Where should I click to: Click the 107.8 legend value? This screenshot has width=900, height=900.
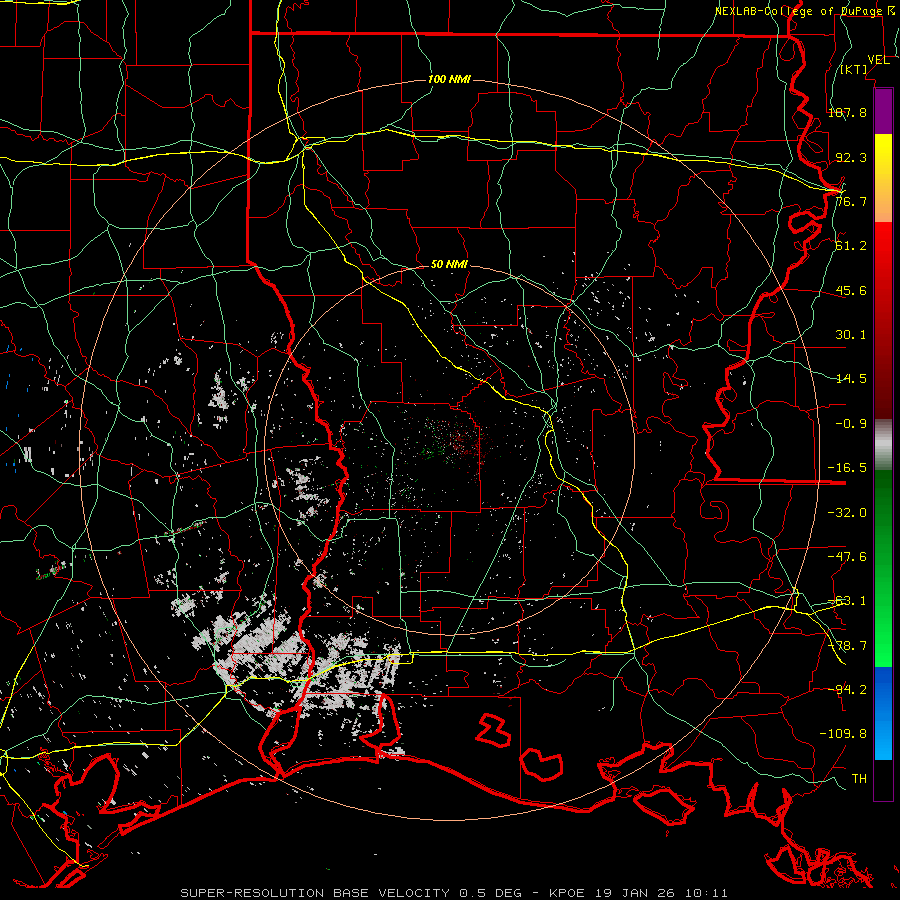coord(847,112)
